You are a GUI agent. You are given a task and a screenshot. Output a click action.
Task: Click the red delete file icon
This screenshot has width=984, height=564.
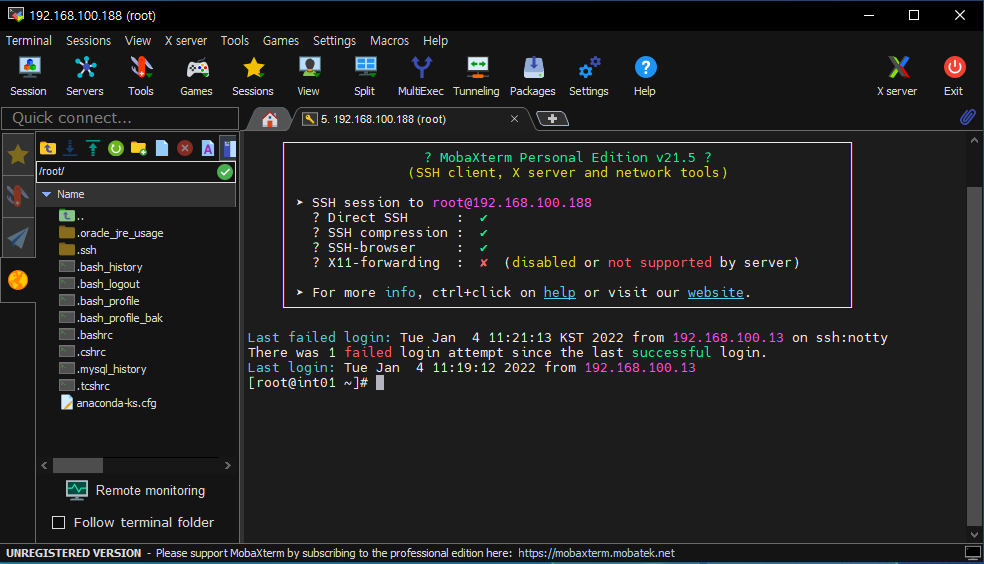184,148
